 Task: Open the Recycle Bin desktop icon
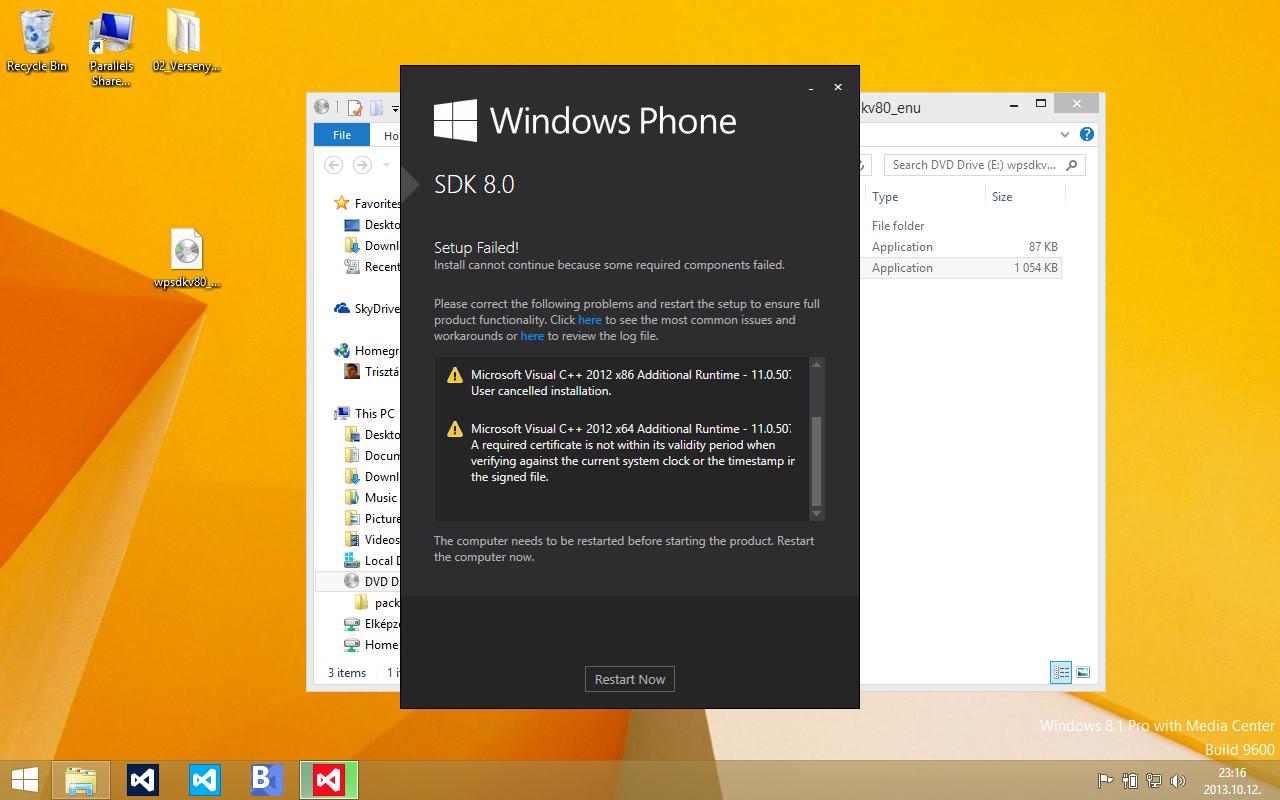point(37,42)
